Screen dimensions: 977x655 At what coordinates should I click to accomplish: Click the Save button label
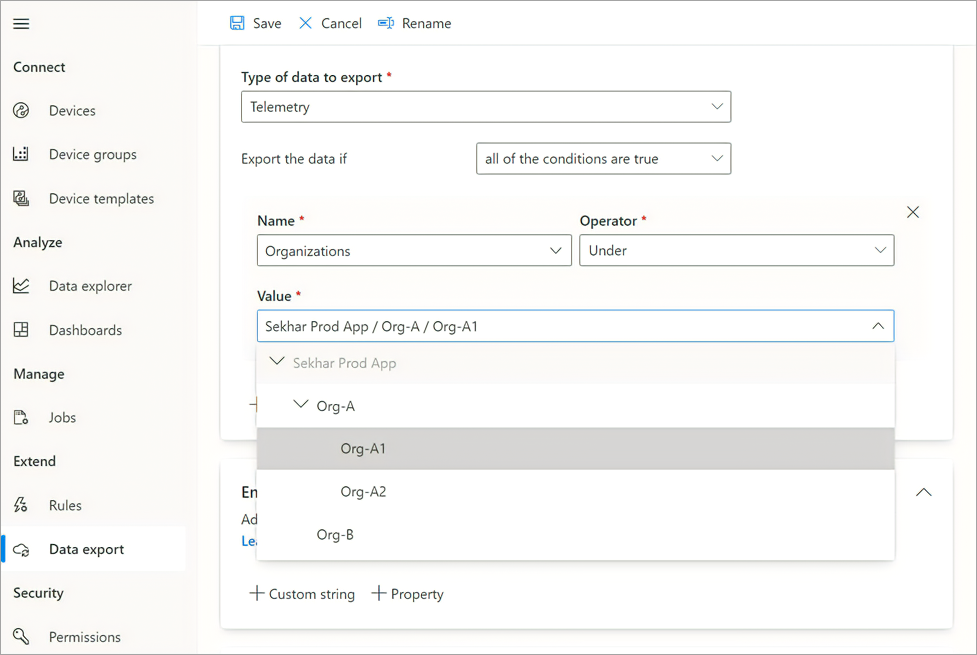coord(267,23)
